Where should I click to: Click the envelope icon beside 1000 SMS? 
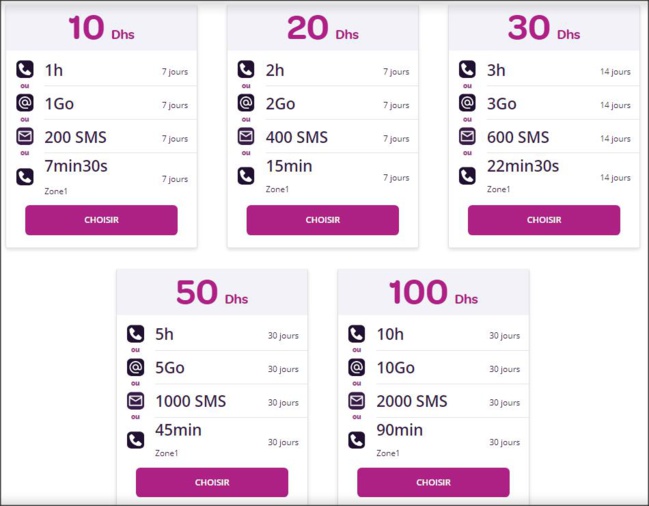pos(135,401)
